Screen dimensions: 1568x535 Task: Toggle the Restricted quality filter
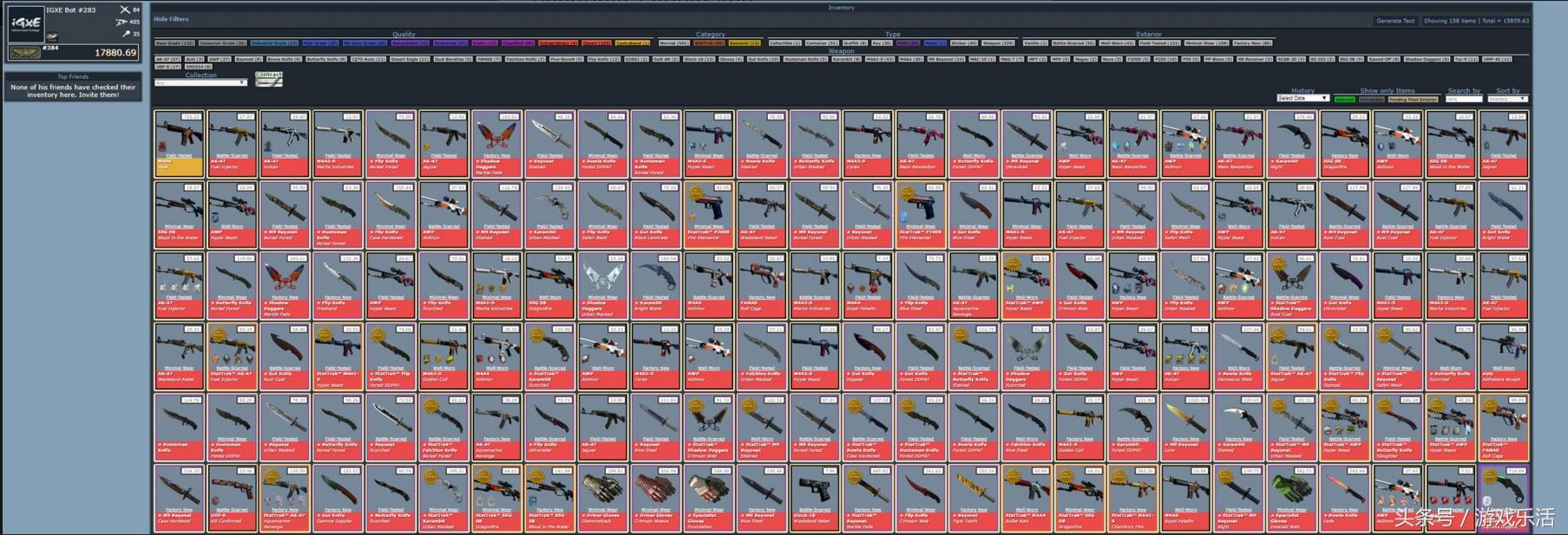[451, 42]
